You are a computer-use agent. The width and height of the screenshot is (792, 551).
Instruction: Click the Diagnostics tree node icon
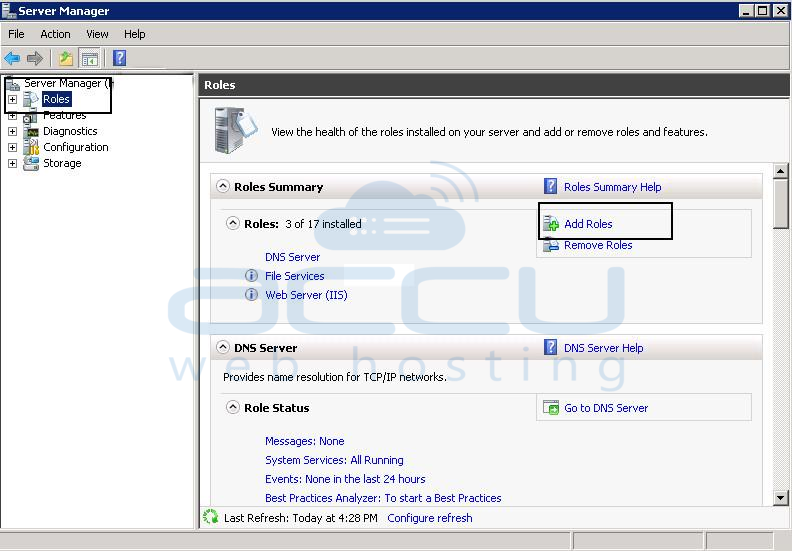32,131
